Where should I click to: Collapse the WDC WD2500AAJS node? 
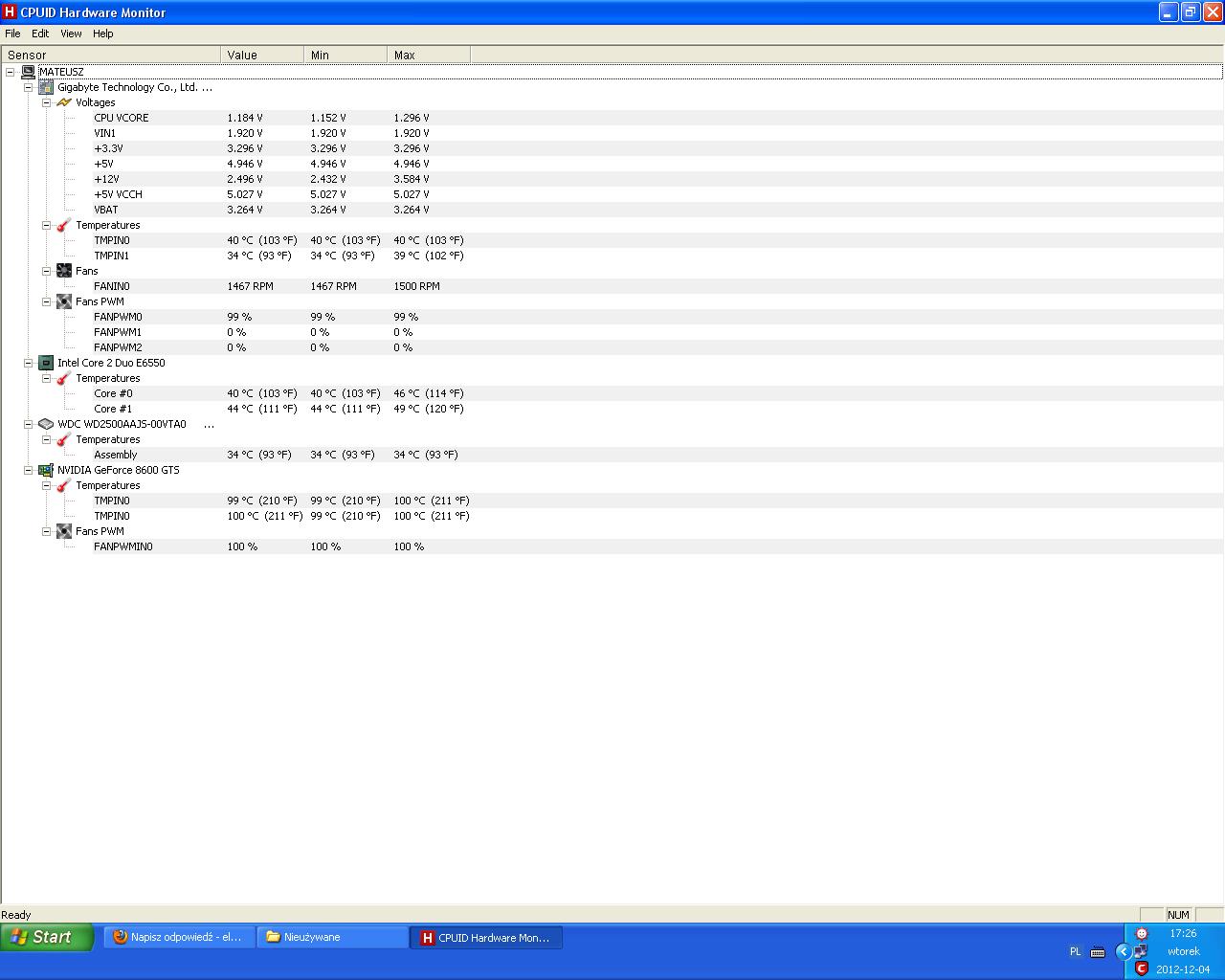click(28, 424)
